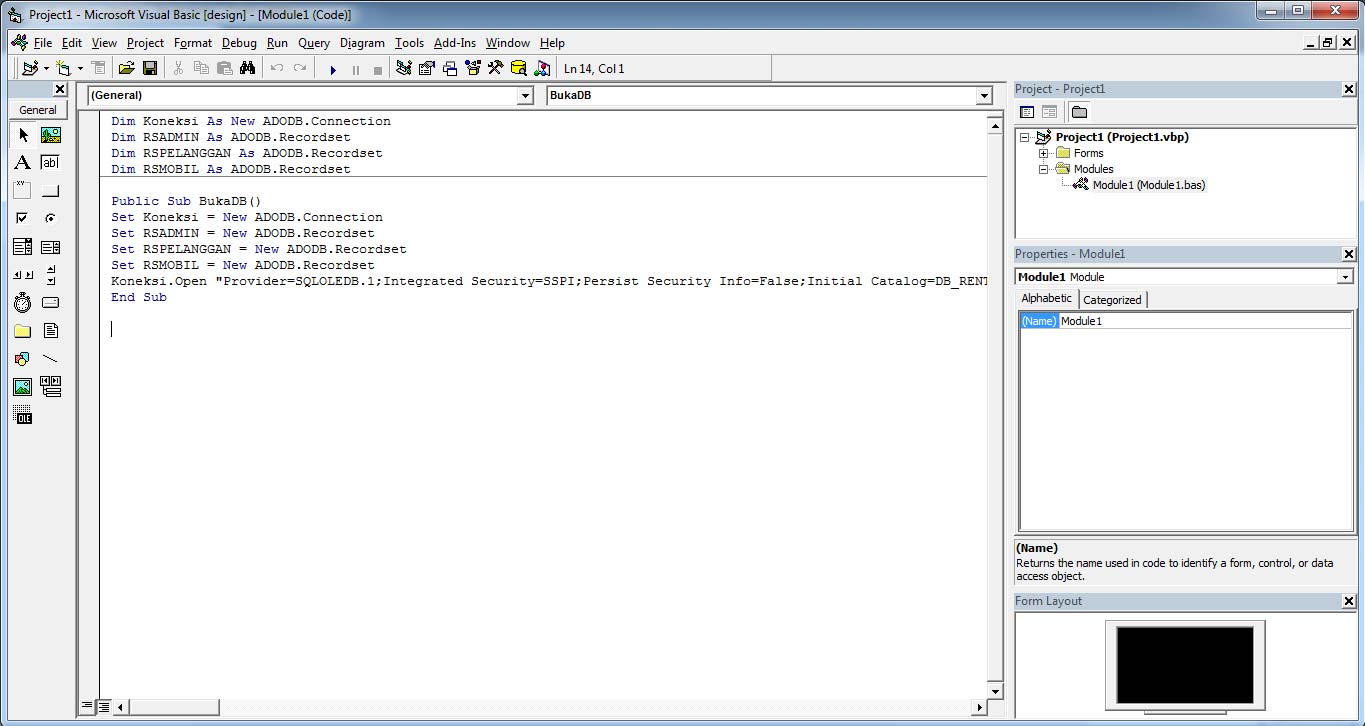Viewport: 1365px width, 726px height.
Task: Click Open Project toolbar icon
Action: tap(127, 69)
